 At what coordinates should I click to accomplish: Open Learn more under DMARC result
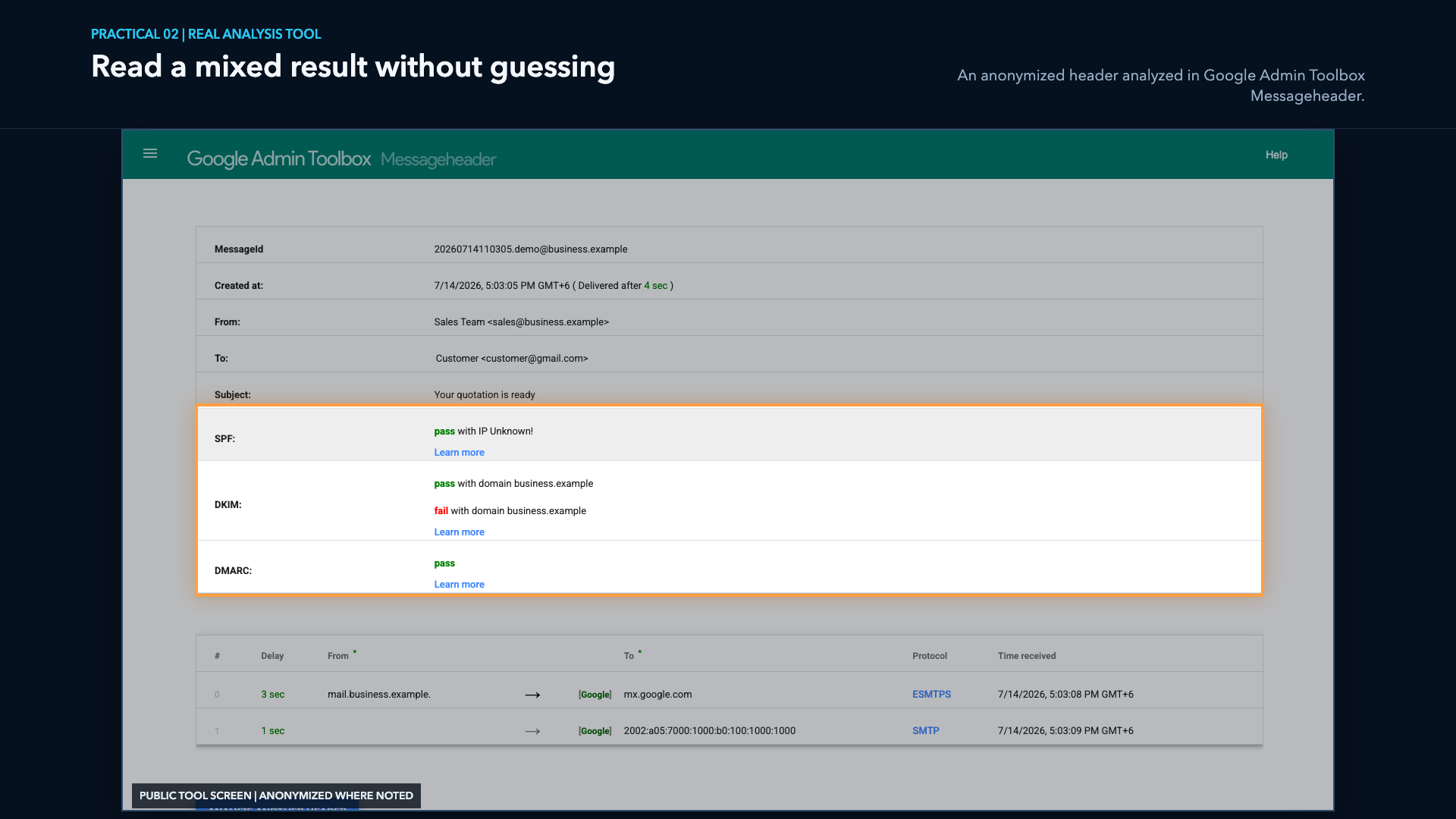pos(459,585)
